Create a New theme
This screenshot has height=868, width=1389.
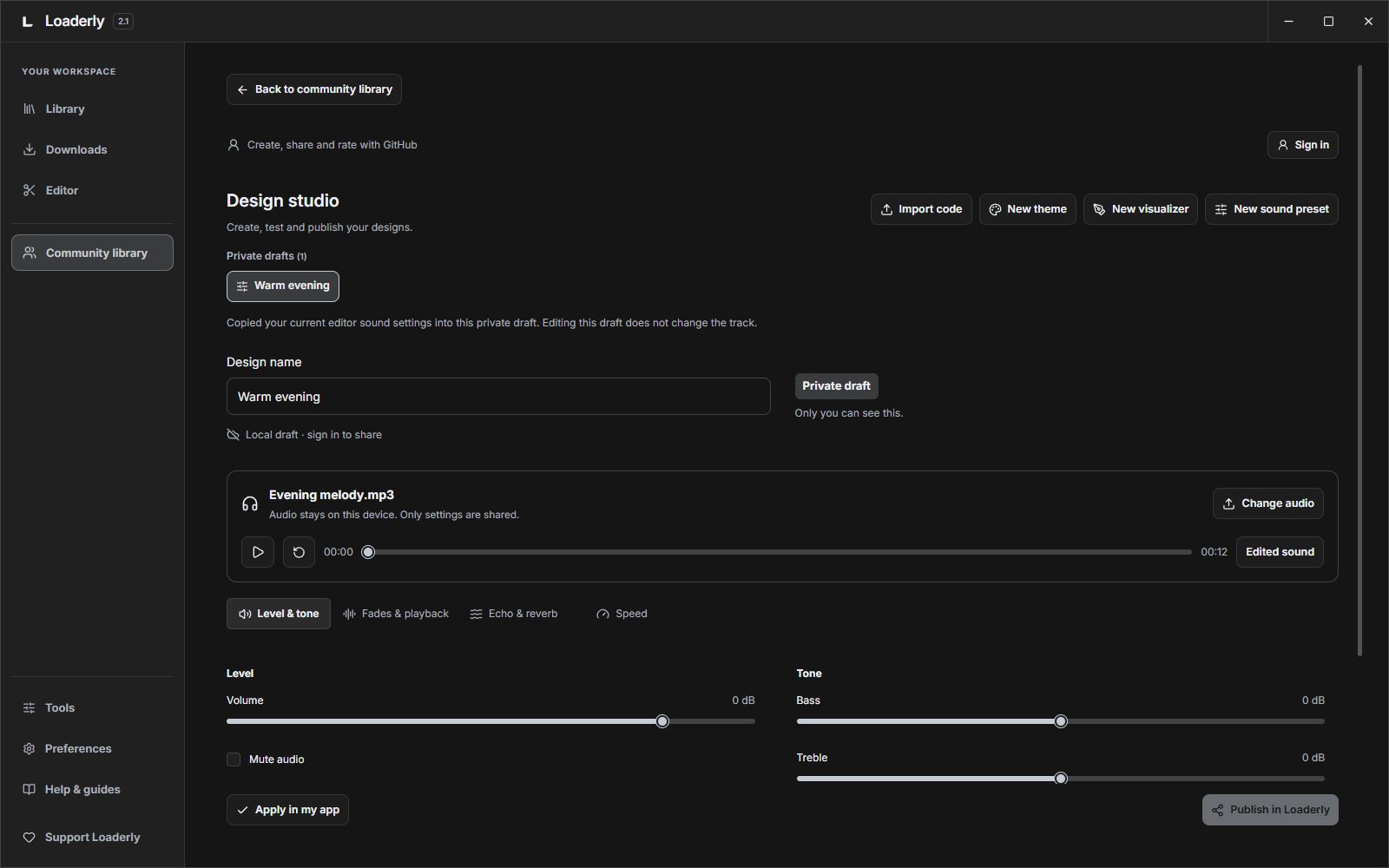click(x=1028, y=209)
